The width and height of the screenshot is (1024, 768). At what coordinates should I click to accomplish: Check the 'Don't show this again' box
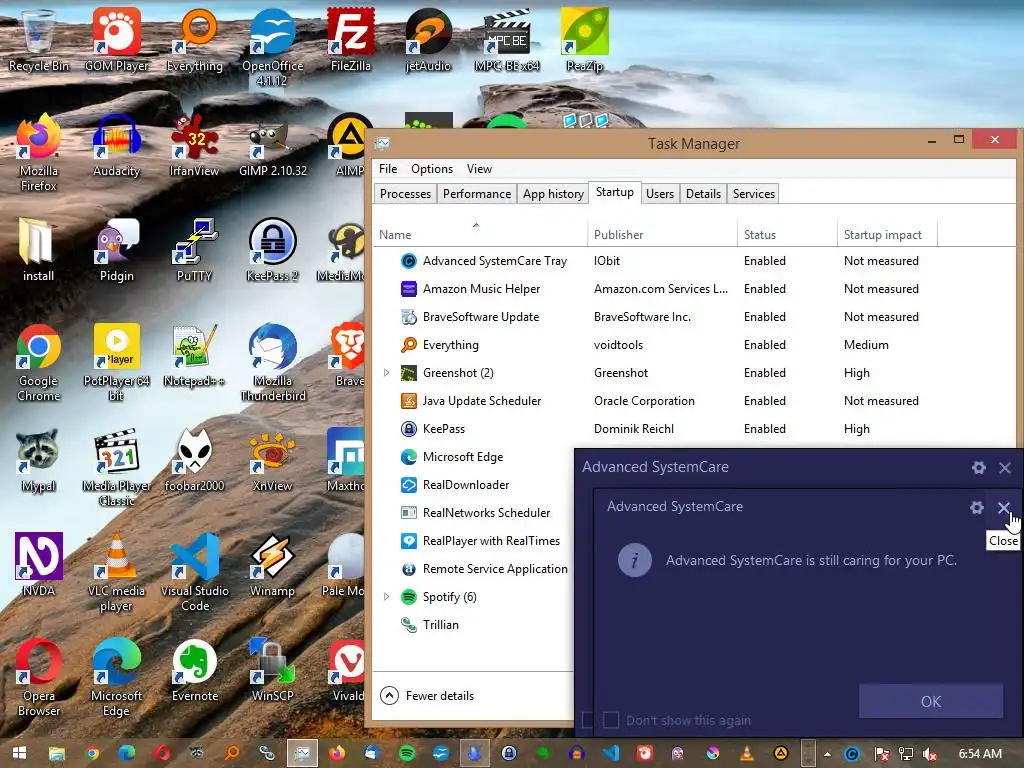[x=611, y=720]
